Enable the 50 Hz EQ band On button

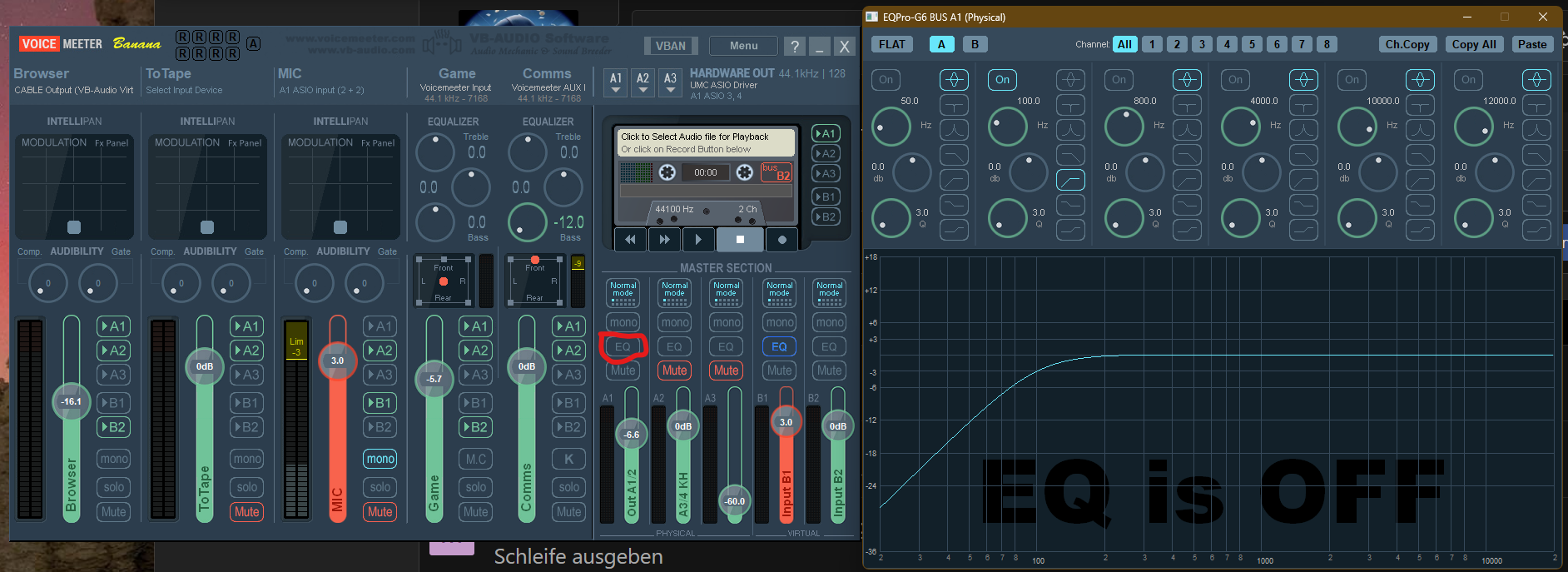click(886, 80)
